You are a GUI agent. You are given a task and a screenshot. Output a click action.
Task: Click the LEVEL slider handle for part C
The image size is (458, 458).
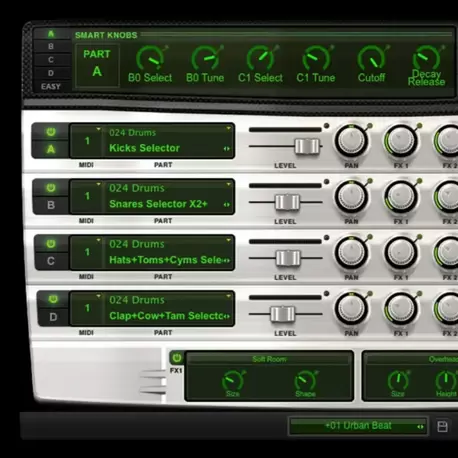pyautogui.click(x=288, y=258)
